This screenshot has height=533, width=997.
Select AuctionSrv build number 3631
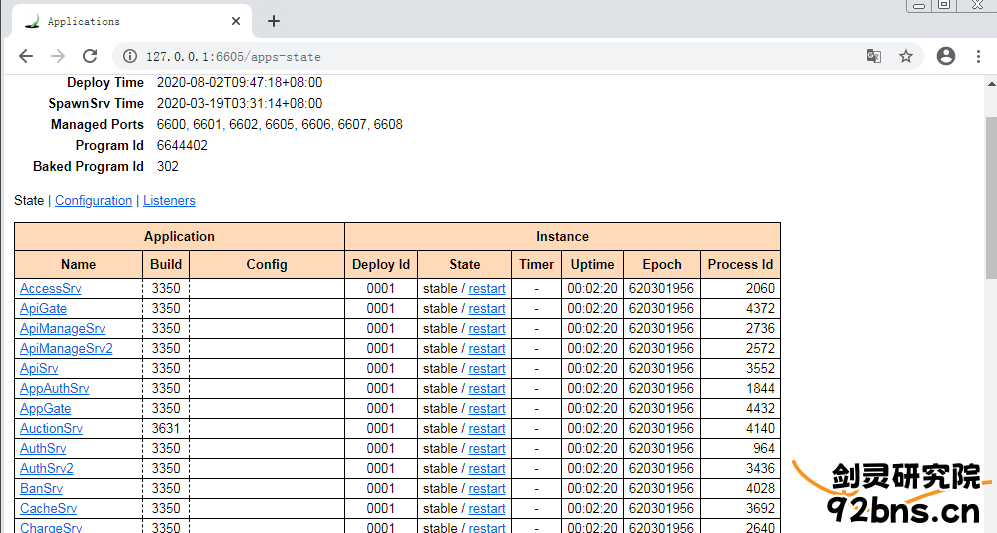(166, 429)
